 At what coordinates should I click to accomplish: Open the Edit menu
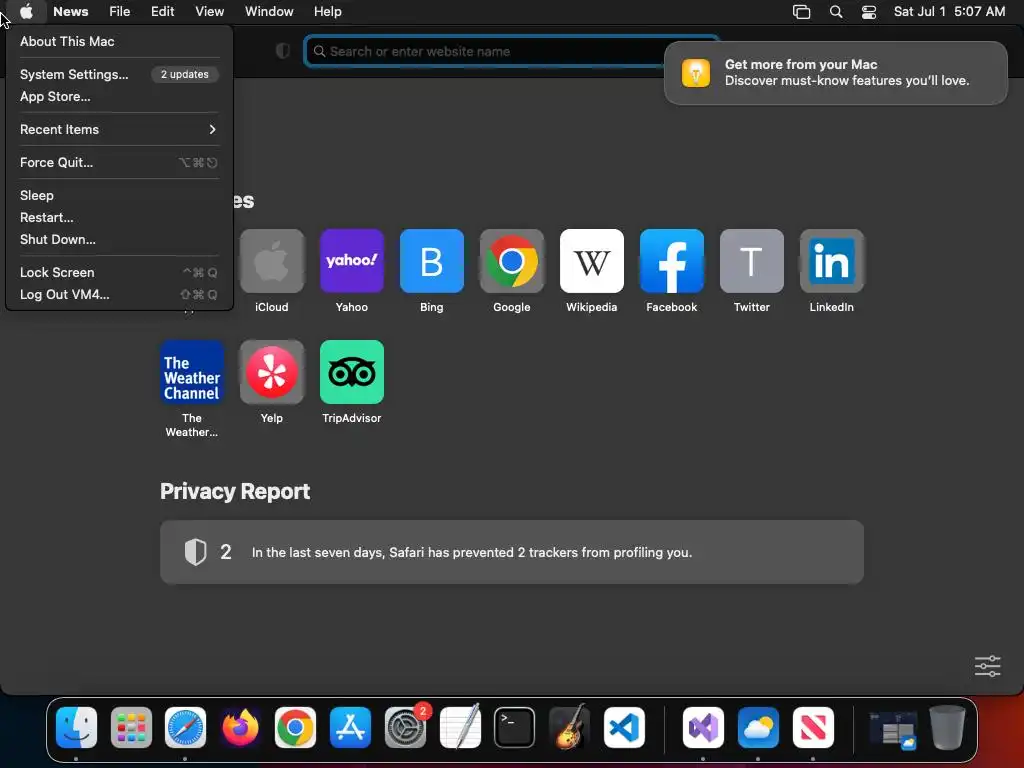[163, 12]
